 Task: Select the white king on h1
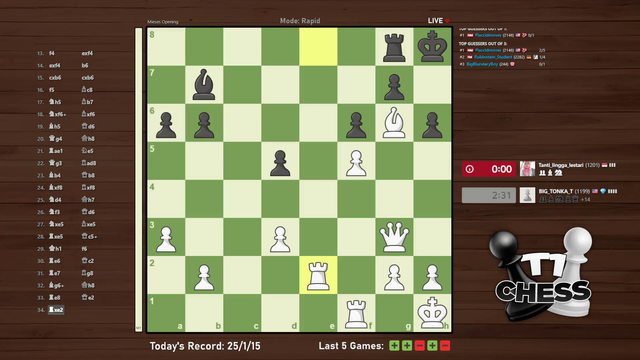[x=432, y=313]
